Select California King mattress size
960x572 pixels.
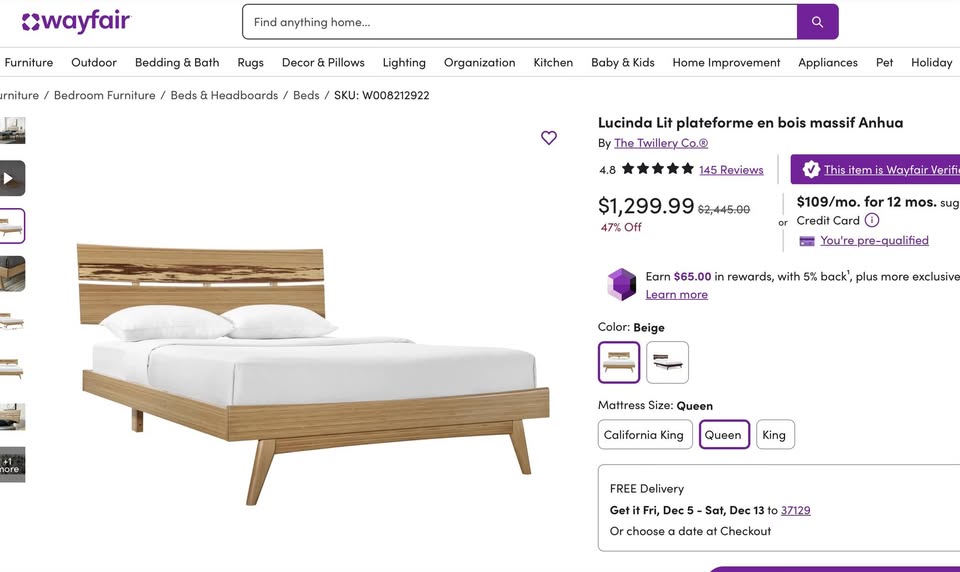[644, 435]
